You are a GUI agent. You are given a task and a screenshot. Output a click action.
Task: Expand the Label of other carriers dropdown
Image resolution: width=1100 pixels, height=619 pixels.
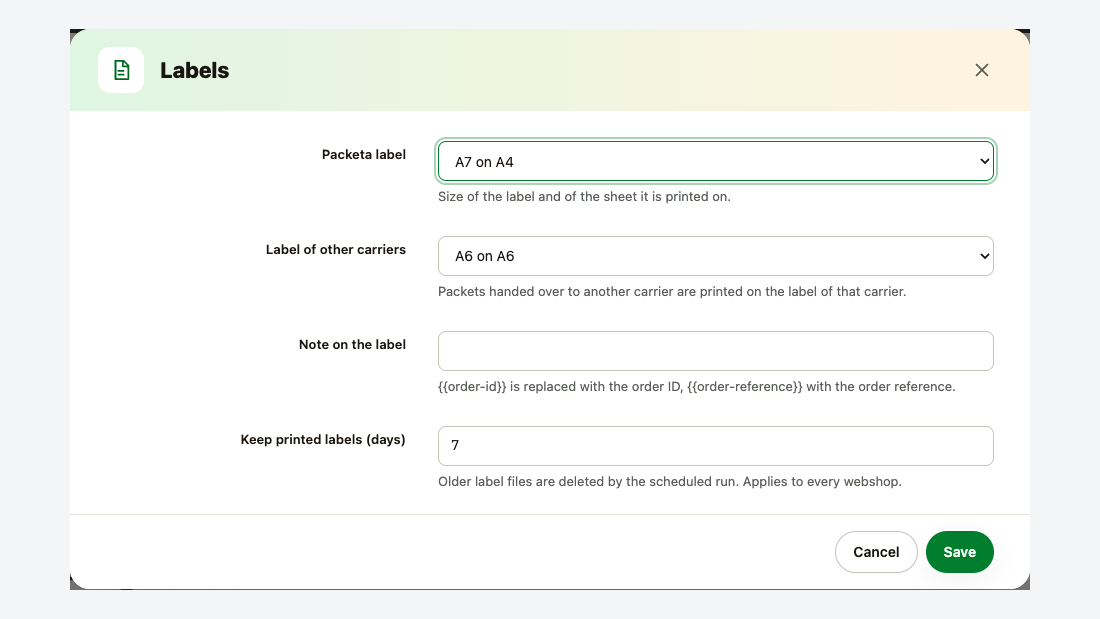(716, 256)
